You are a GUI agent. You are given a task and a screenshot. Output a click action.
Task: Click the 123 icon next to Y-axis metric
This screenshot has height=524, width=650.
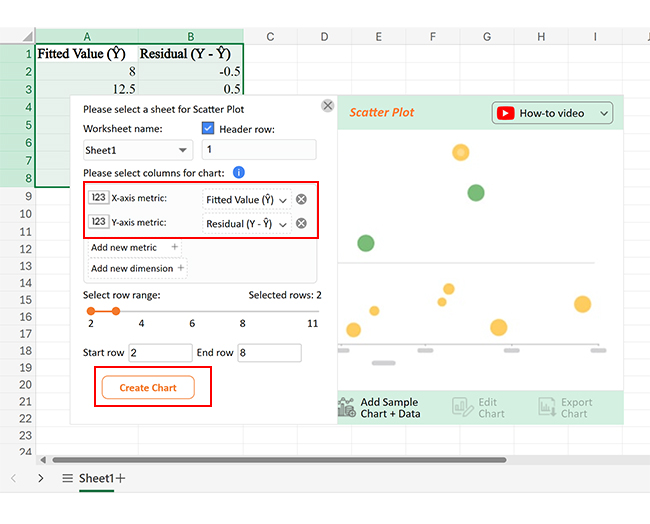tap(99, 221)
